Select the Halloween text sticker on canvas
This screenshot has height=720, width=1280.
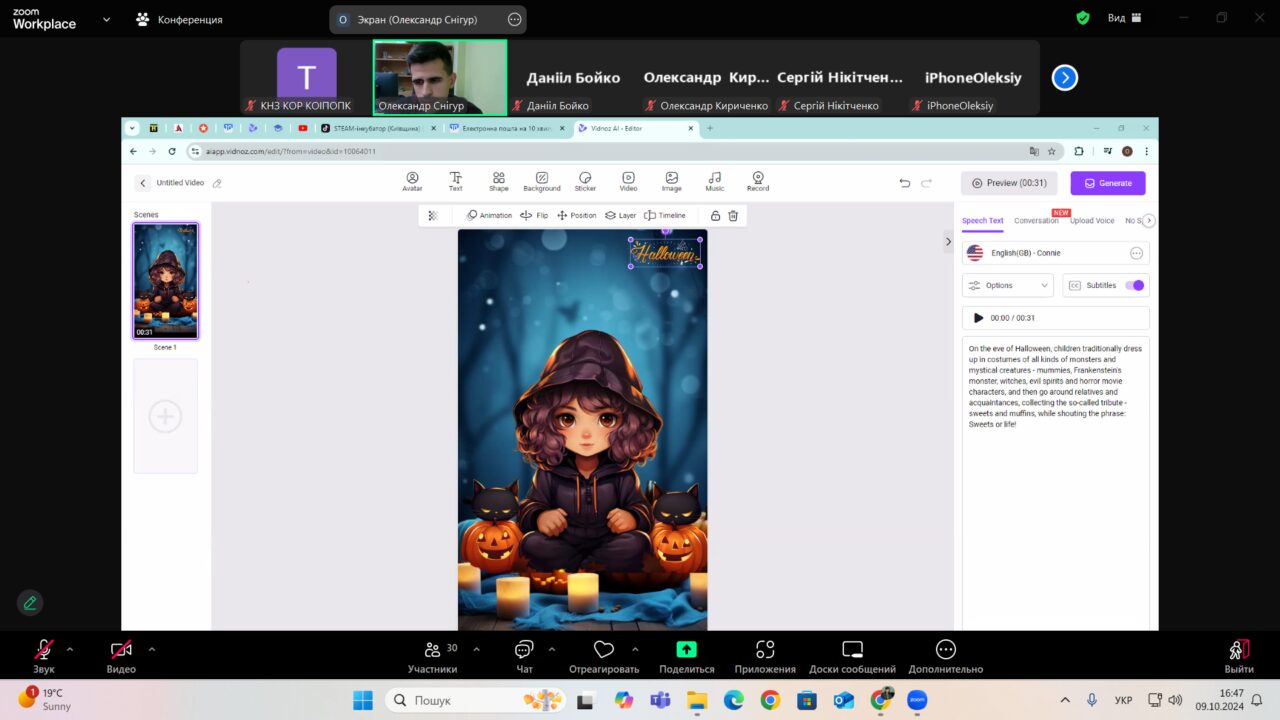[x=665, y=253]
